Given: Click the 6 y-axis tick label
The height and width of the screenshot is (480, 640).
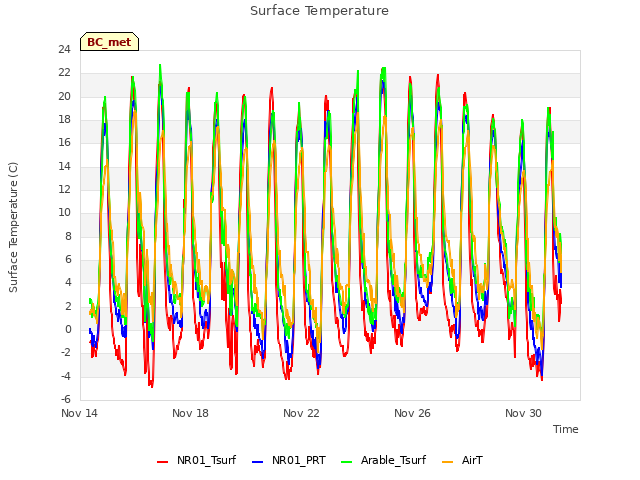Looking at the screenshot, I should coord(68,260).
